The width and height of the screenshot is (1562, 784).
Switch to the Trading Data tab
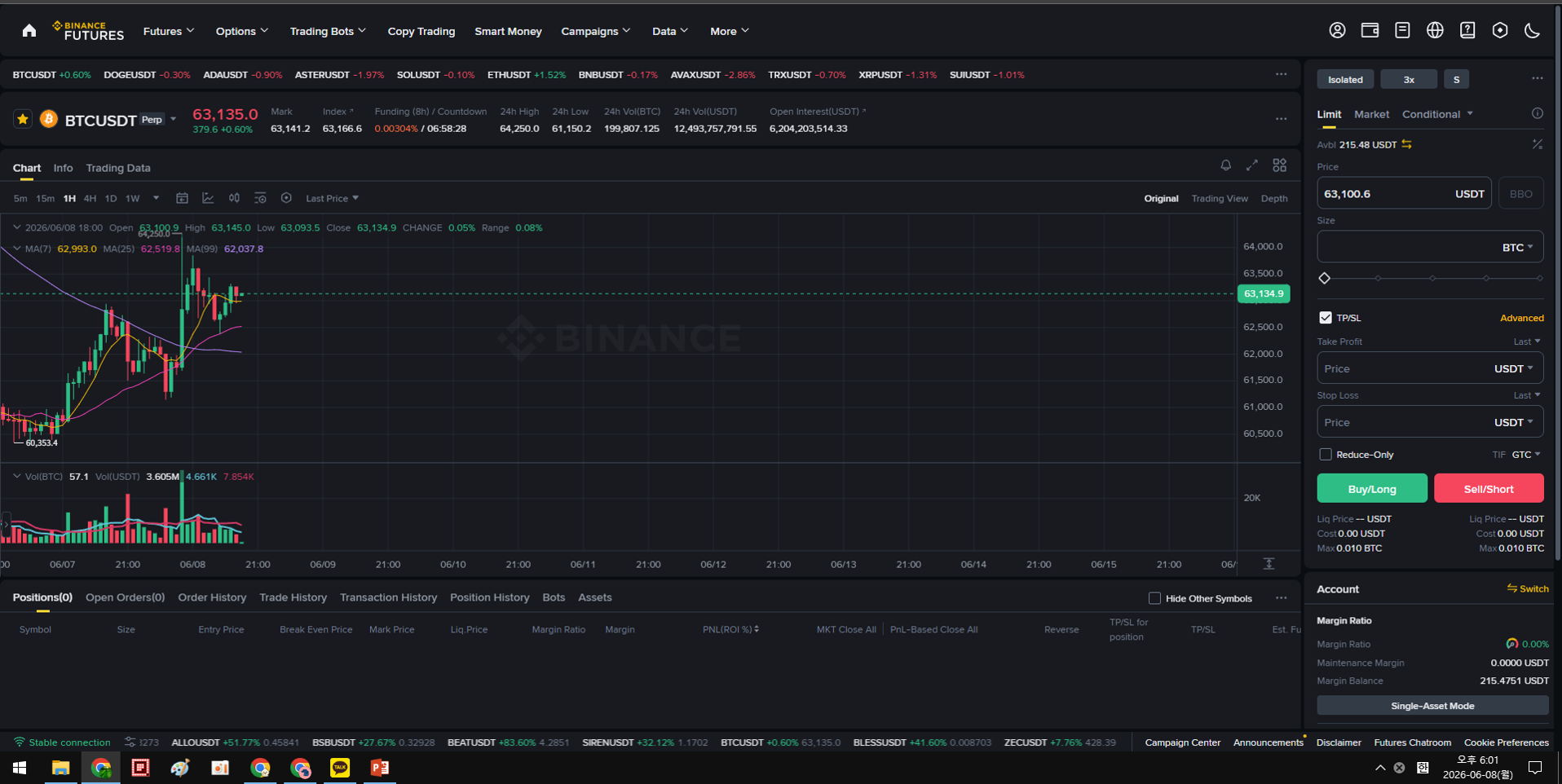coord(118,168)
